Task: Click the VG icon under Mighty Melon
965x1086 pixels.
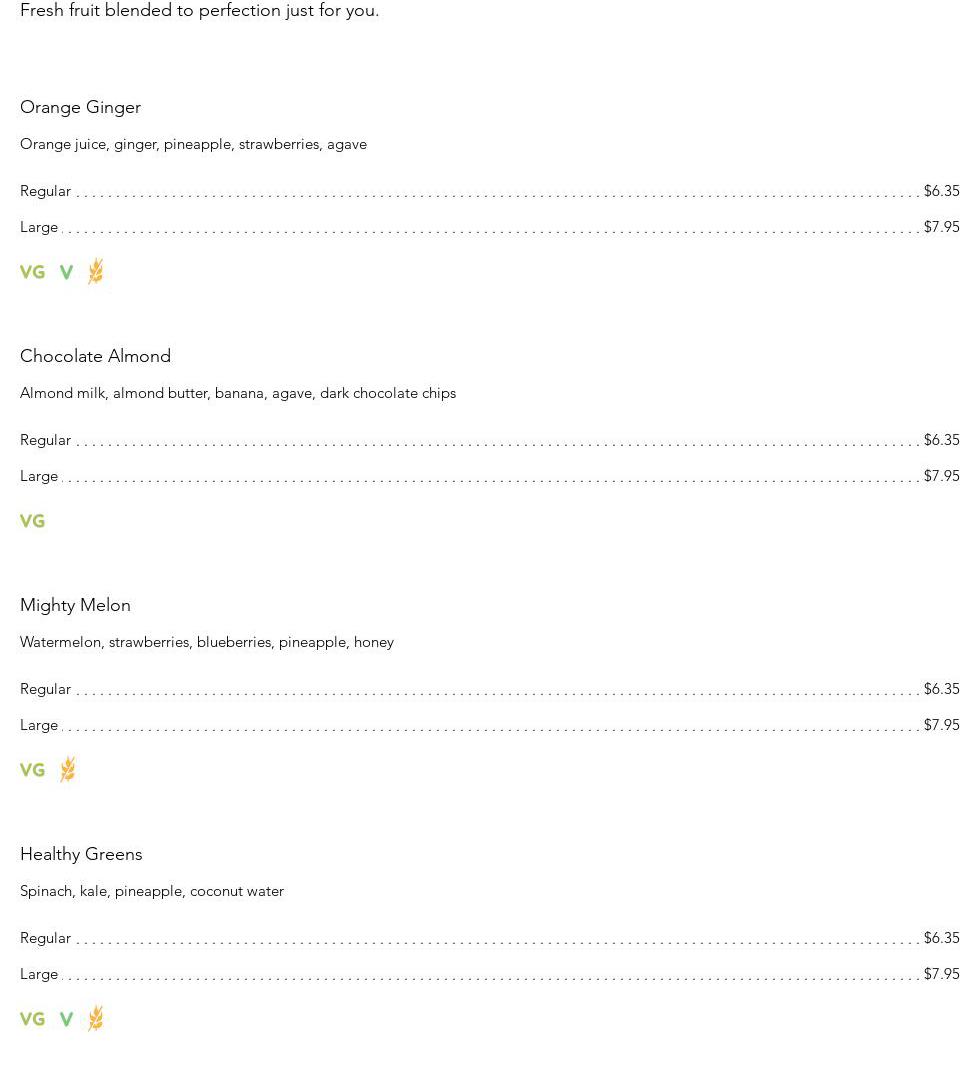Action: point(32,770)
